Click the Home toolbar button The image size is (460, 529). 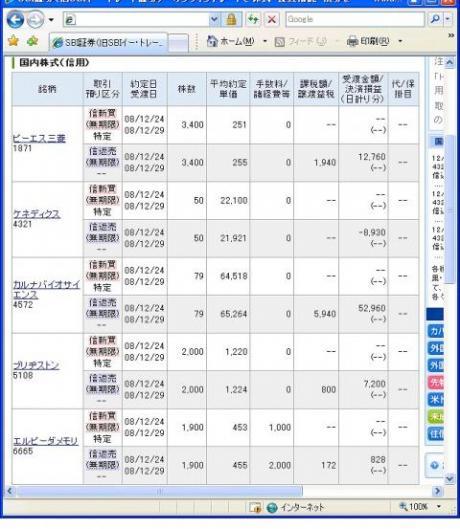tap(231, 41)
